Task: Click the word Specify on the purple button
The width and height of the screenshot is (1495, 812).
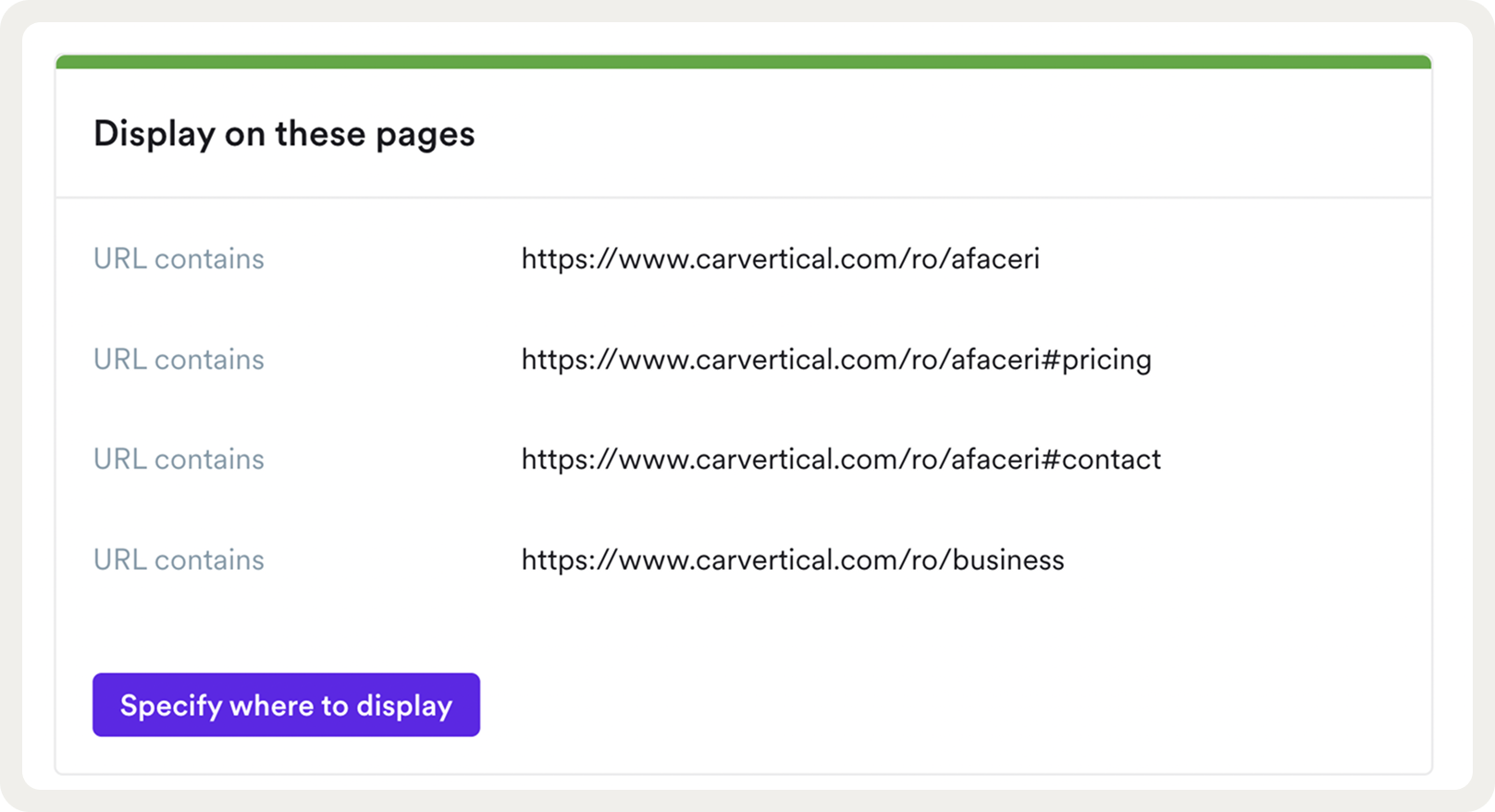Action: click(171, 706)
